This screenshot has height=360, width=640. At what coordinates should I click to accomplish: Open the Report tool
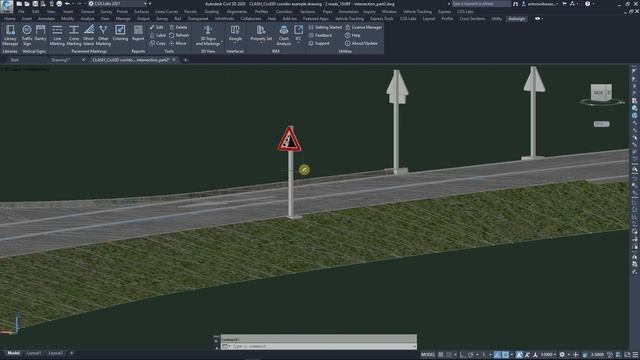coord(138,33)
